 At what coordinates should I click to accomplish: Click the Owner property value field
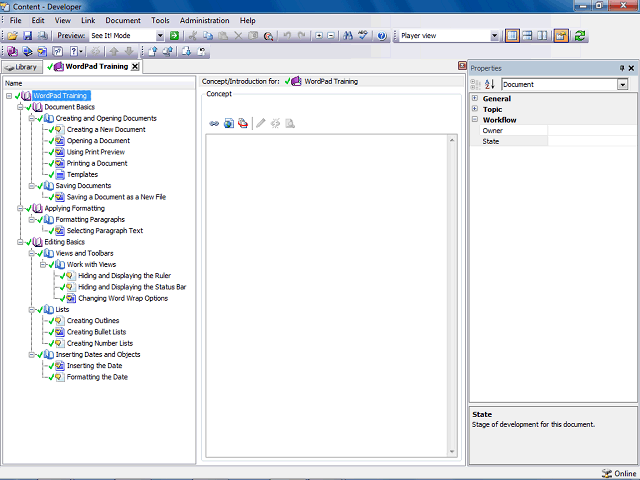(591, 131)
